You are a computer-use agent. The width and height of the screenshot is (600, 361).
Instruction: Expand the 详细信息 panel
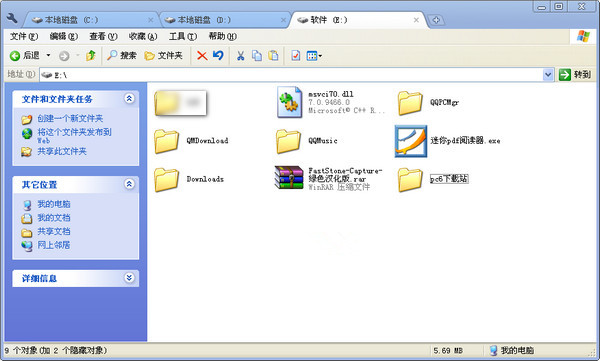point(129,278)
